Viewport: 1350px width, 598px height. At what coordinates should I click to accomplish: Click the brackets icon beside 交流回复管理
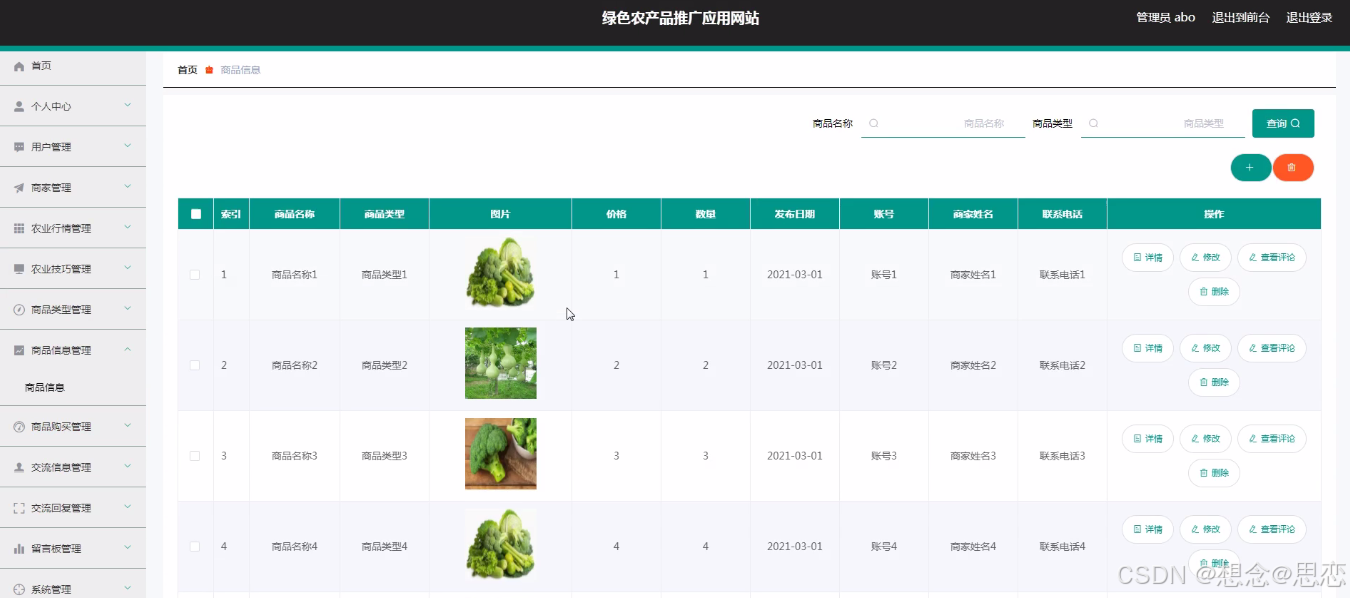[18, 508]
